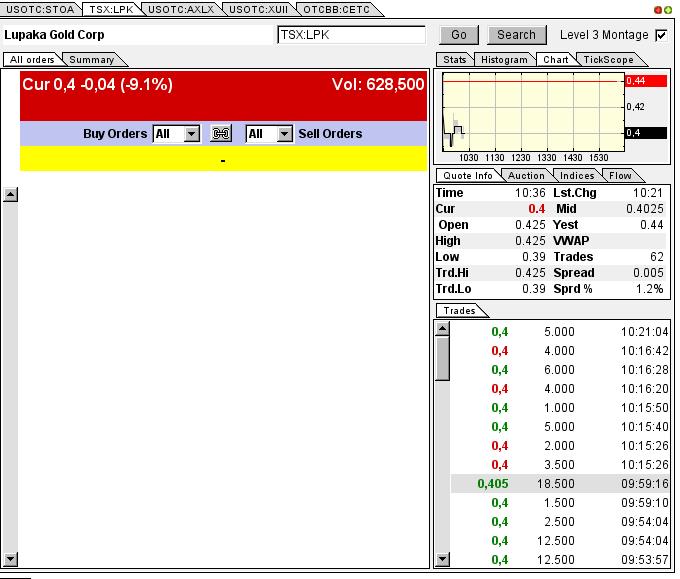The image size is (680, 579).
Task: Click up arrow of the orders scrollbar
Action: pyautogui.click(x=11, y=194)
